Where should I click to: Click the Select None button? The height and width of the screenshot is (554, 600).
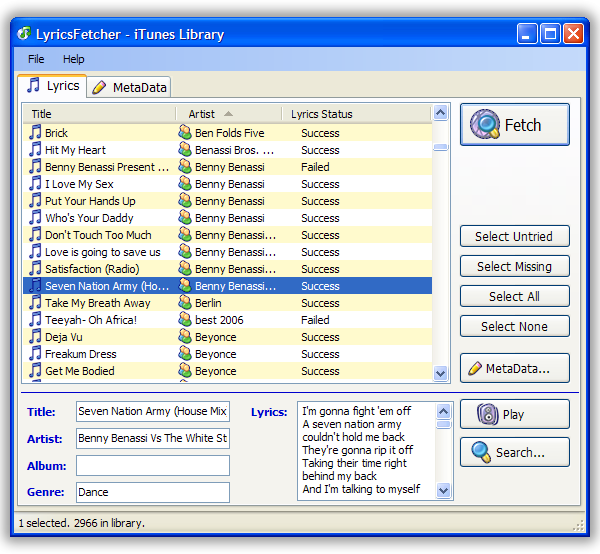pyautogui.click(x=515, y=326)
